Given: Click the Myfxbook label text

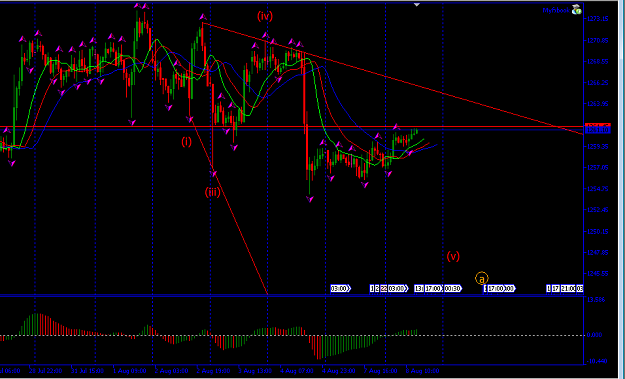Looking at the screenshot, I should (556, 11).
